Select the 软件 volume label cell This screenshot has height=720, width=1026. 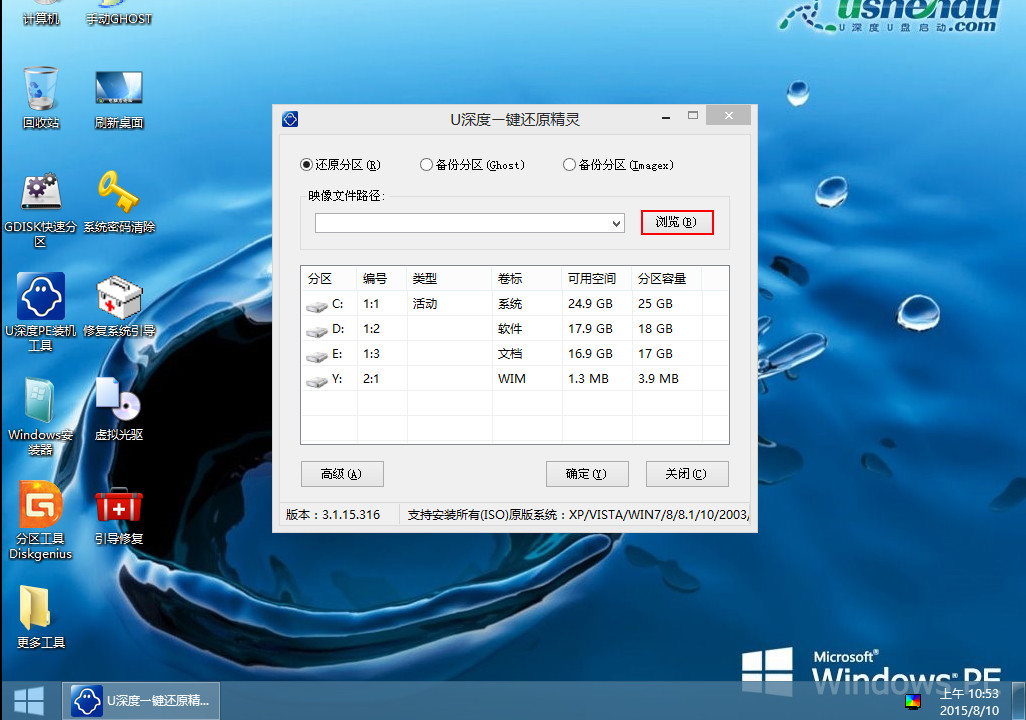click(510, 329)
